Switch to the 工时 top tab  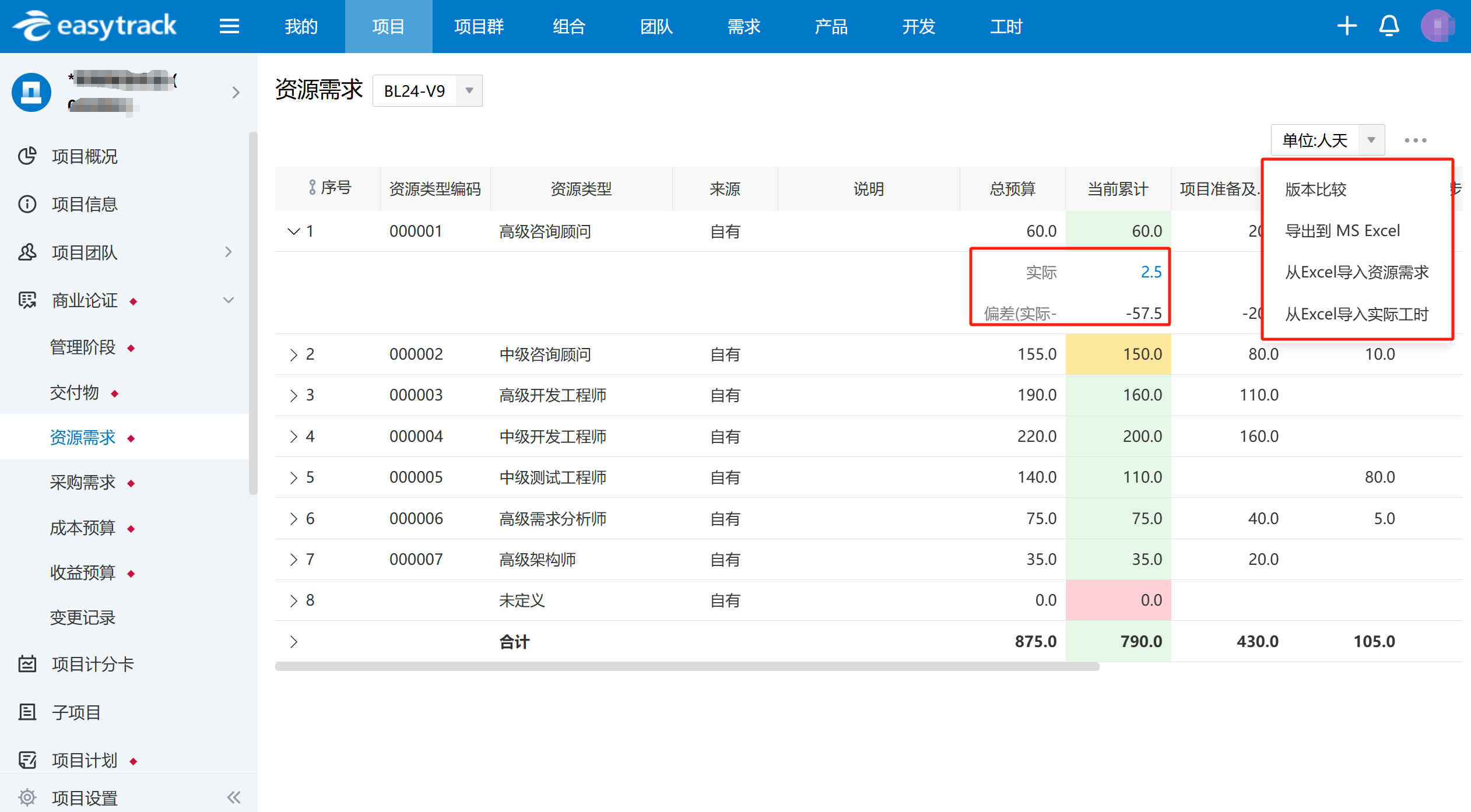(x=1006, y=26)
